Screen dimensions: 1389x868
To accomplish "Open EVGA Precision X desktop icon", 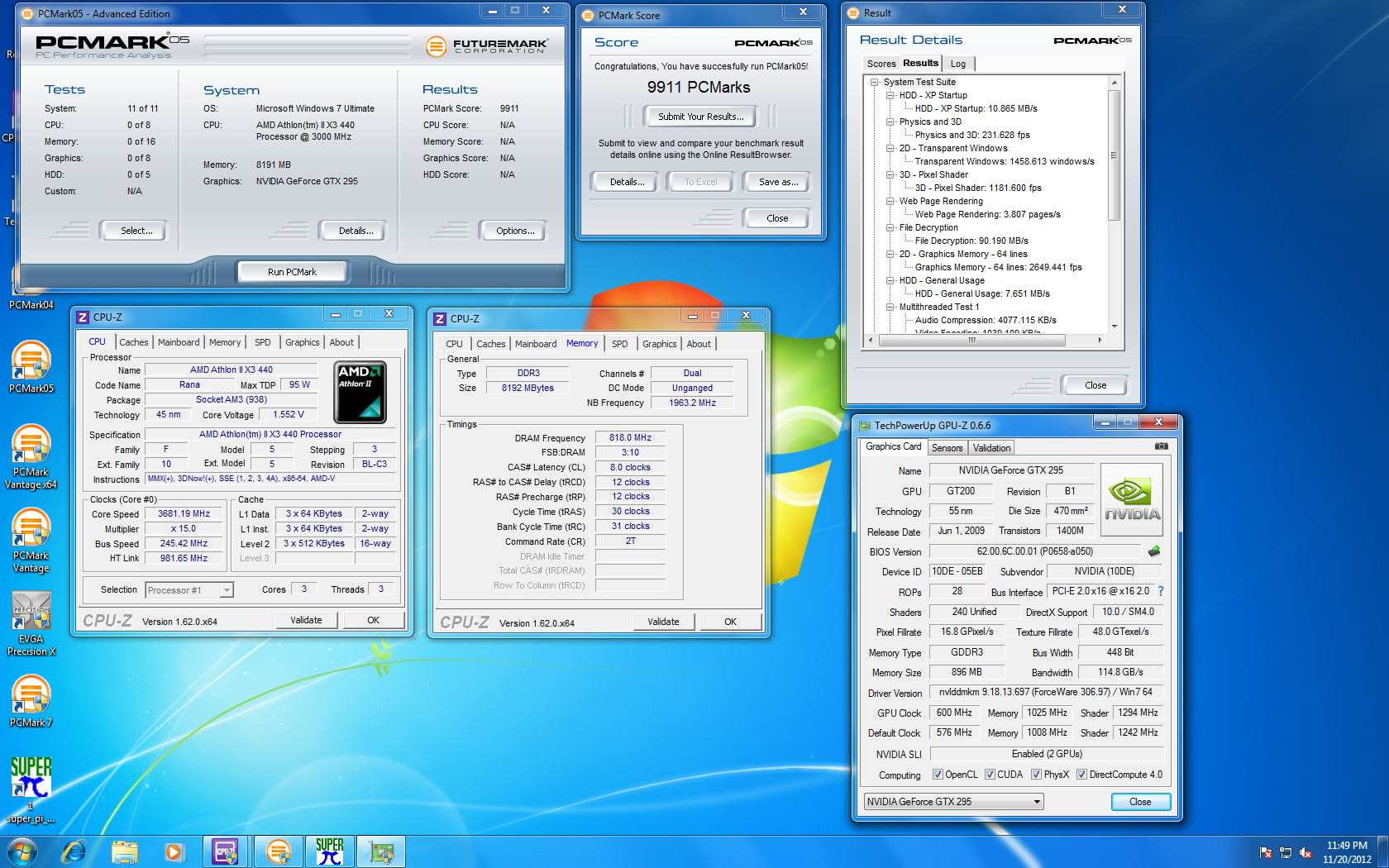I will pyautogui.click(x=31, y=623).
